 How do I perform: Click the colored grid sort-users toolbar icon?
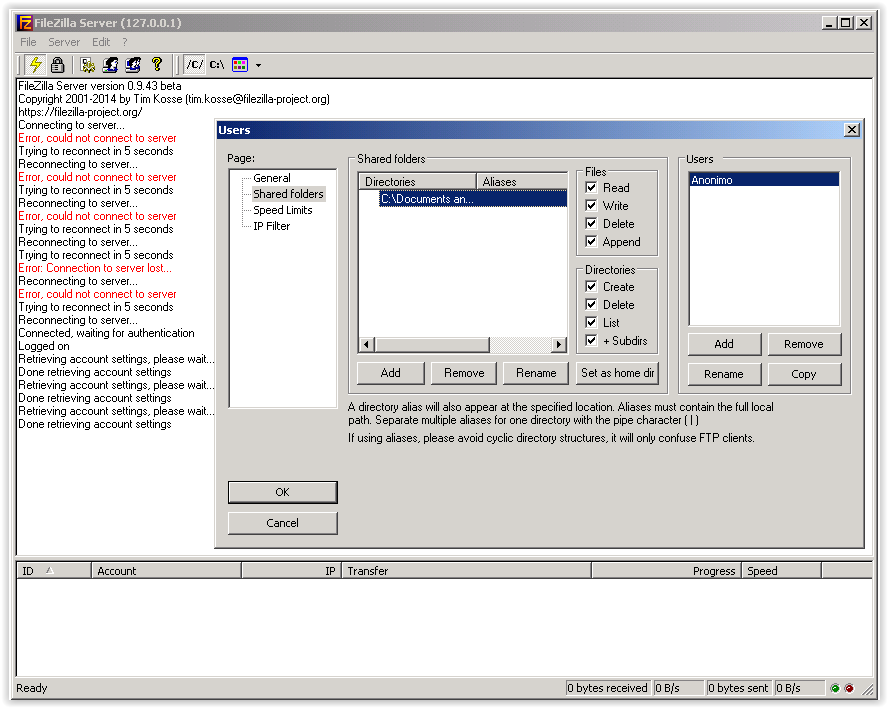click(240, 65)
